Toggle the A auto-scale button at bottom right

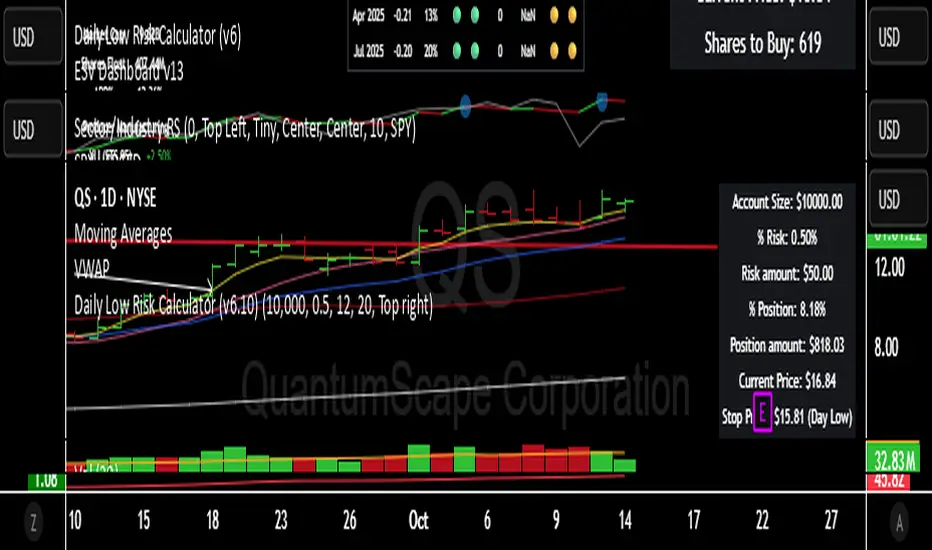899,521
